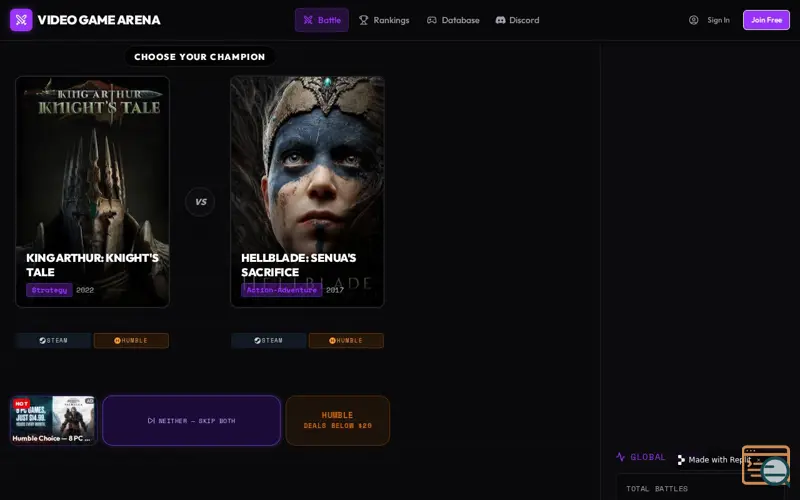Screen dimensions: 800x500
Task: Click the Neither – Skip Both button
Action: (192, 420)
